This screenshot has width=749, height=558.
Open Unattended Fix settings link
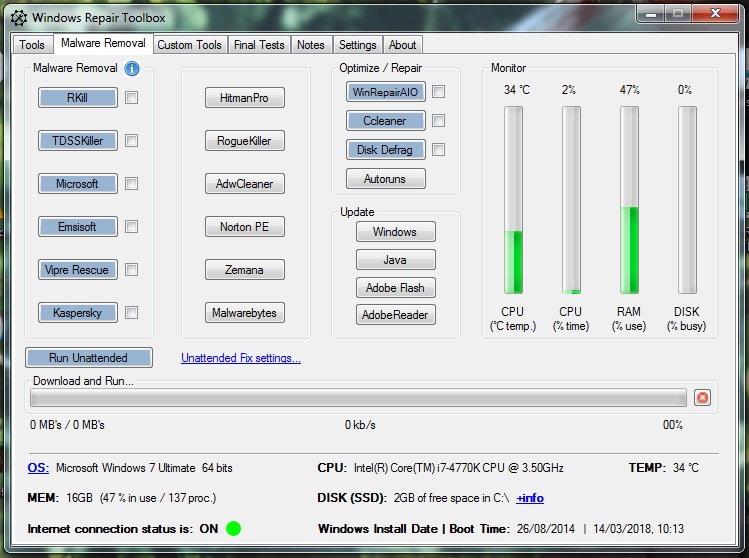coord(240,358)
